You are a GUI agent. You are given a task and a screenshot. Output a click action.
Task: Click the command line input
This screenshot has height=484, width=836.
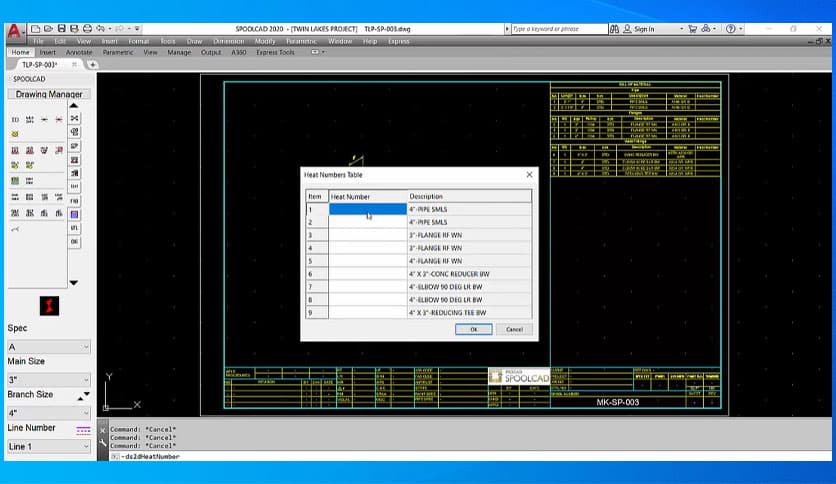tap(469, 457)
